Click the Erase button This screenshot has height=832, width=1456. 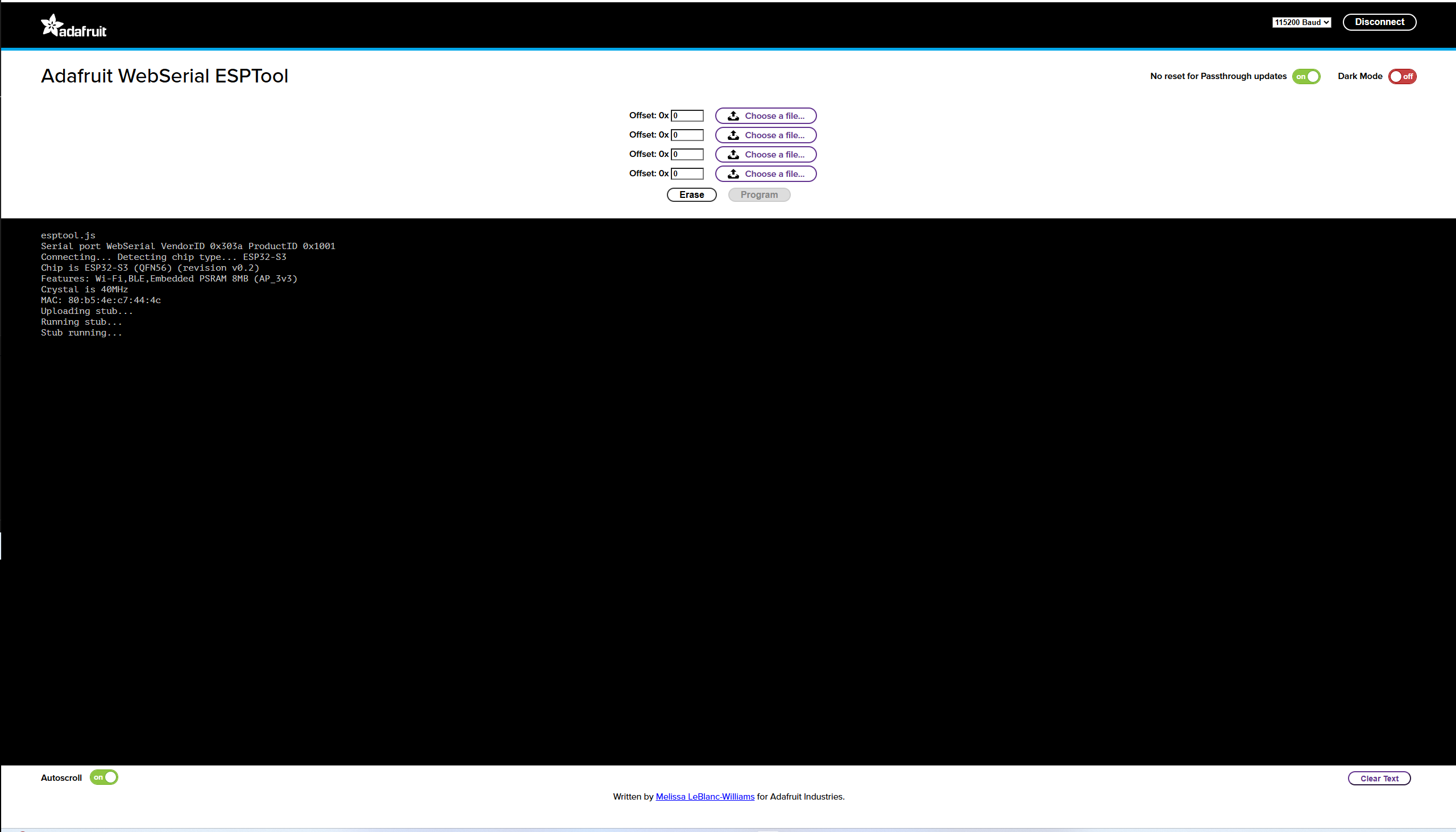coord(691,195)
